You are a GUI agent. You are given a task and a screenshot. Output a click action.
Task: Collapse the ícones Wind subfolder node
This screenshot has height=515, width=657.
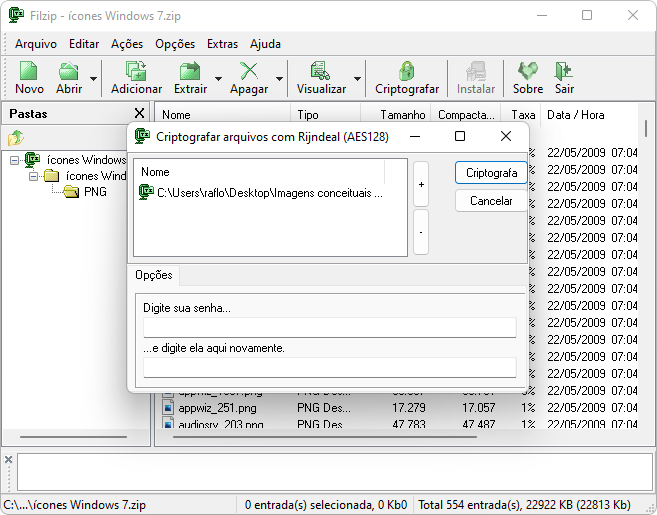click(33, 176)
